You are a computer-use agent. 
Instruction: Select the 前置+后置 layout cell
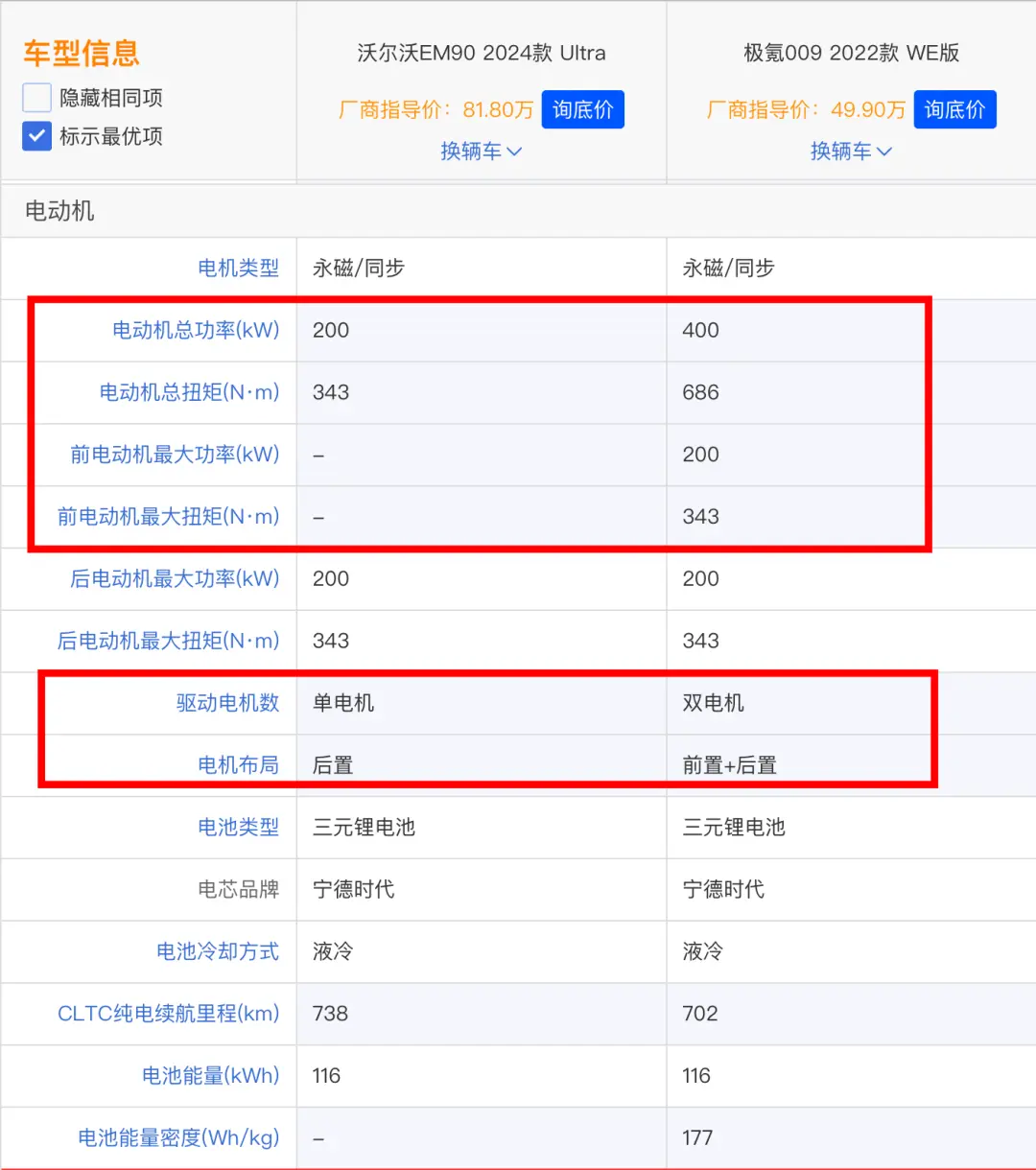point(730,765)
